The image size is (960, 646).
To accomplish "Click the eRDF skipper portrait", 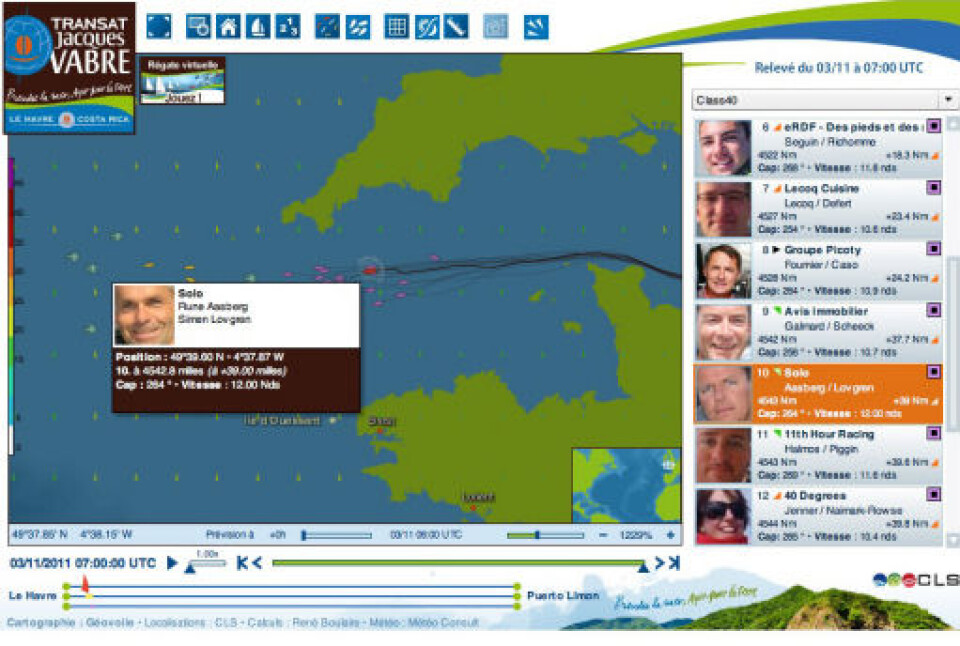I will [x=724, y=148].
